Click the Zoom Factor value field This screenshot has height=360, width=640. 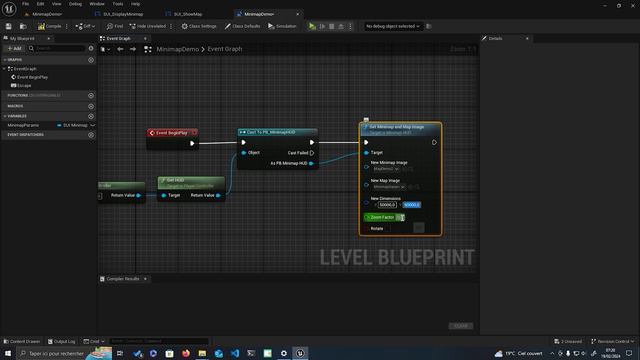coord(400,218)
